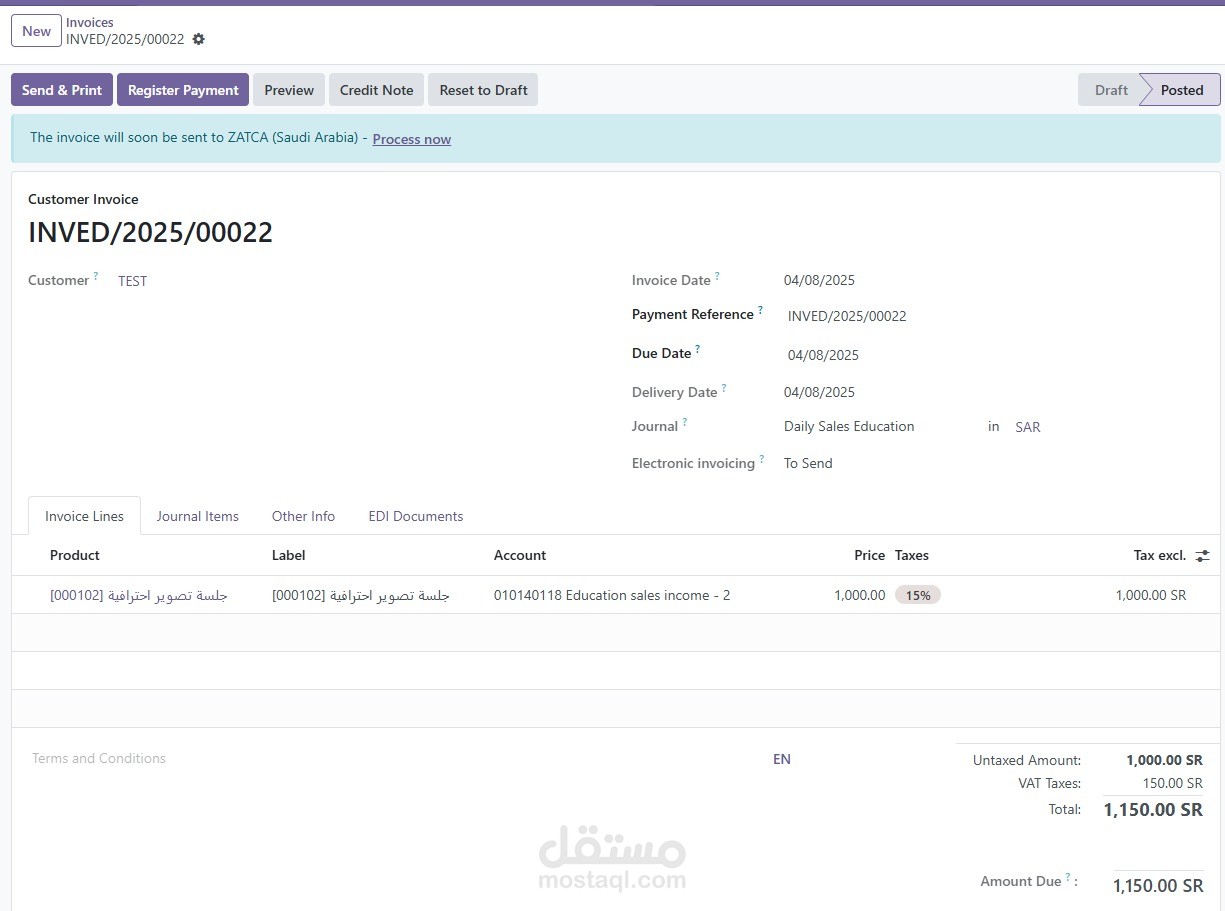Switch to Journal Items tab
This screenshot has height=911, width=1225.
(198, 516)
